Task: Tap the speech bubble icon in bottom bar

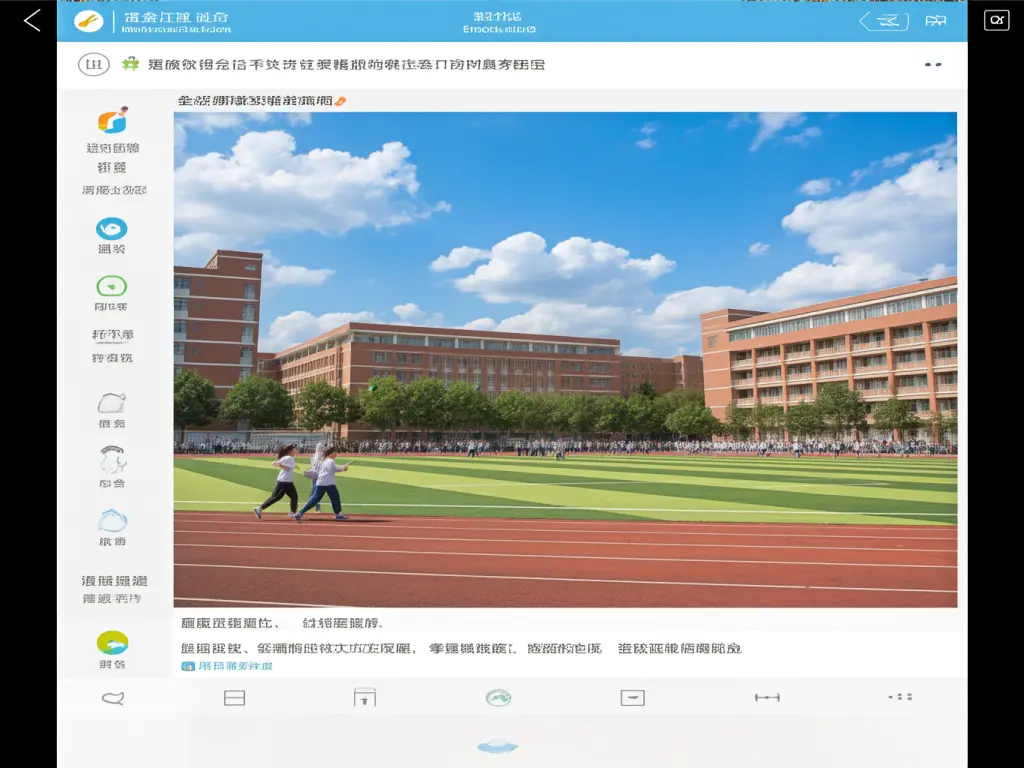Action: (113, 698)
